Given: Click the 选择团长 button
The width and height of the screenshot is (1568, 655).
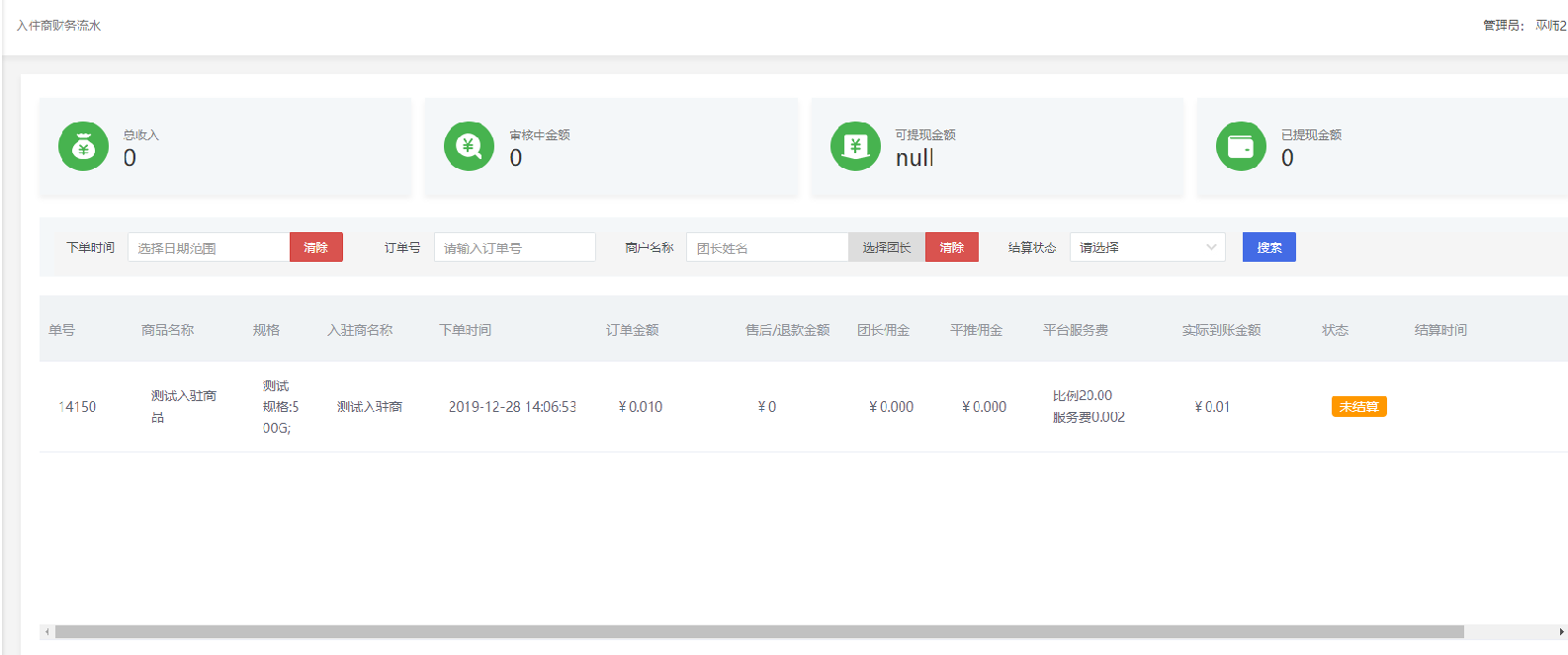Looking at the screenshot, I should (x=887, y=247).
